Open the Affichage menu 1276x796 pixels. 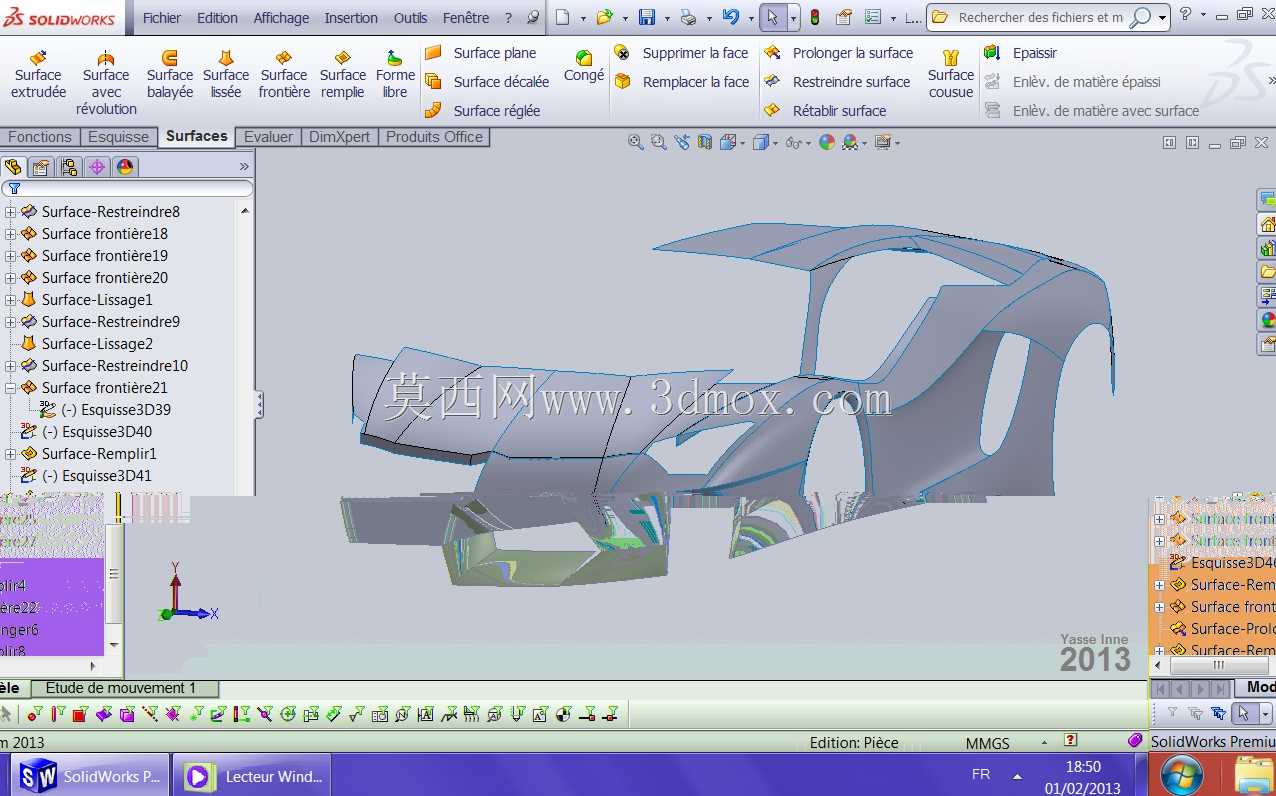(281, 18)
